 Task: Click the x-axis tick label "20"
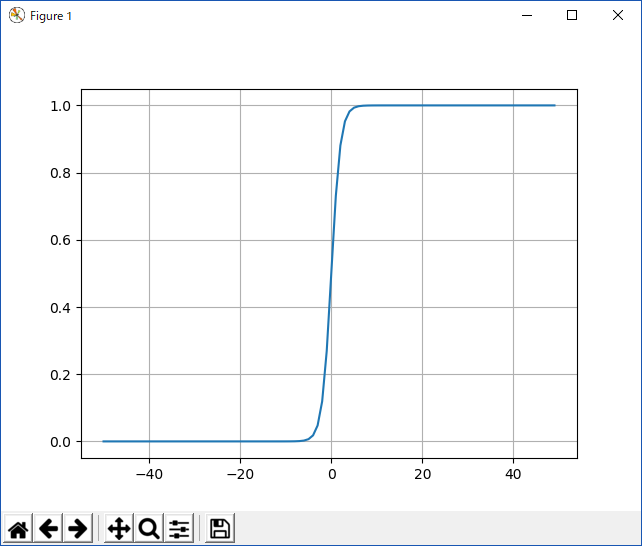point(422,474)
